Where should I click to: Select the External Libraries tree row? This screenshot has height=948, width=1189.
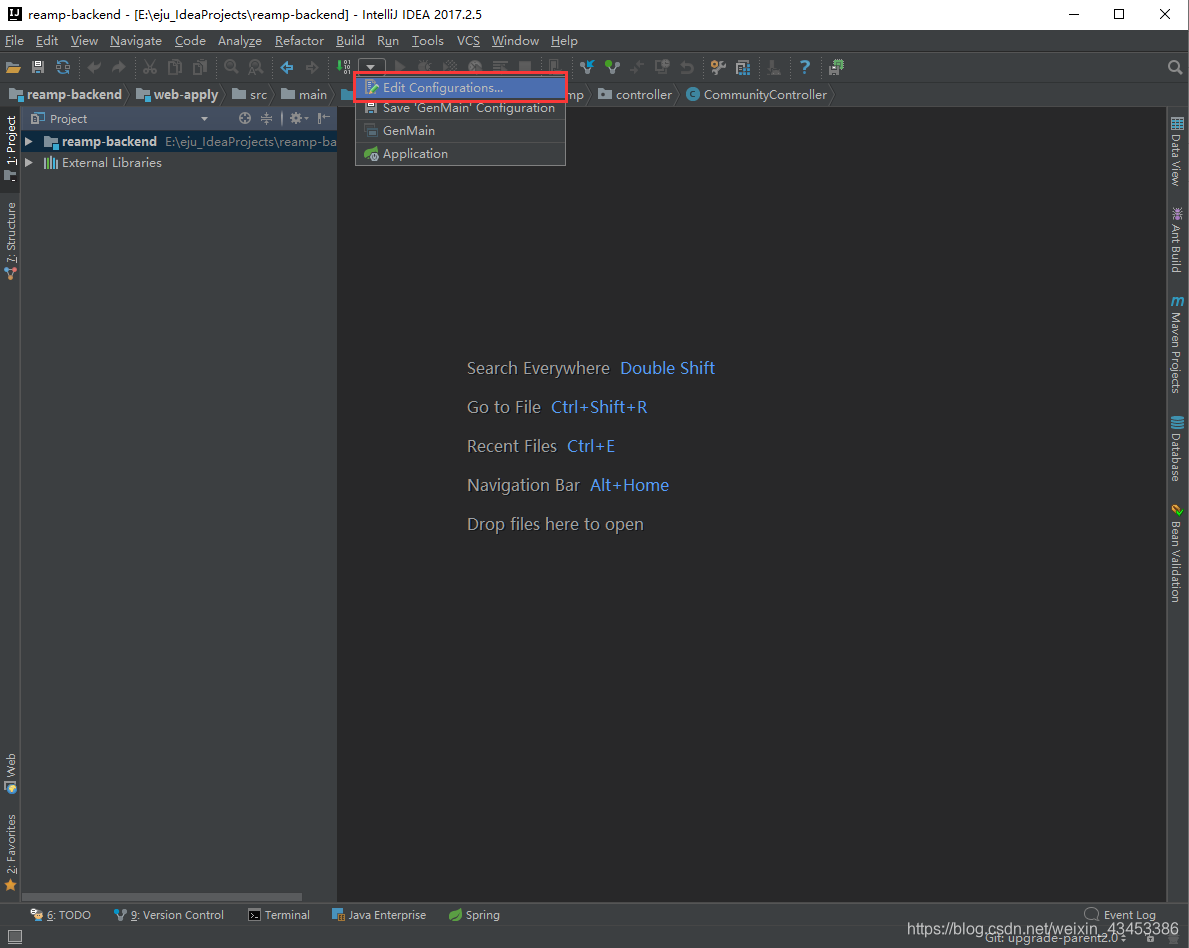pos(179,162)
